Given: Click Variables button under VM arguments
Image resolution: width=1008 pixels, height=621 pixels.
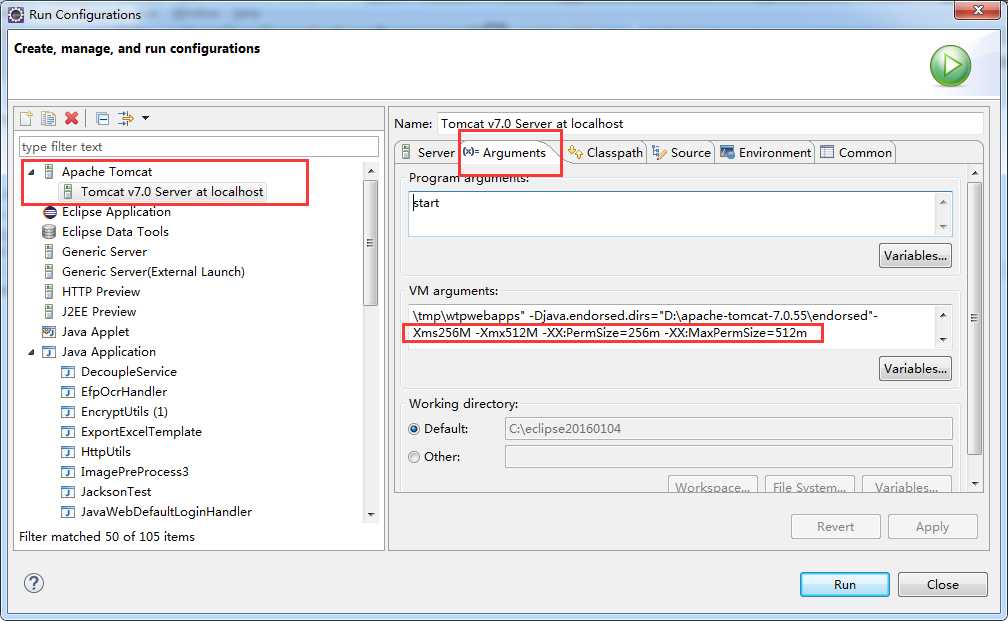Looking at the screenshot, I should point(915,368).
